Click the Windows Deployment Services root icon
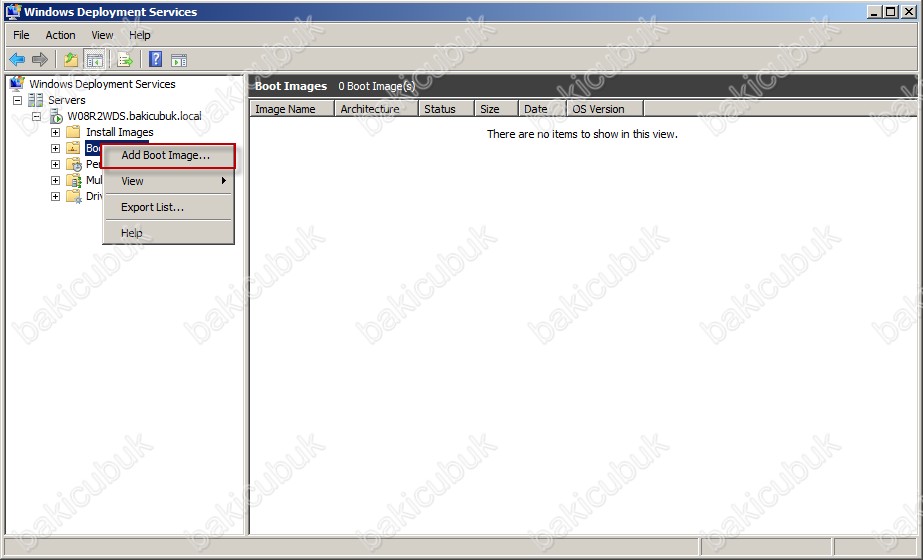 point(17,84)
